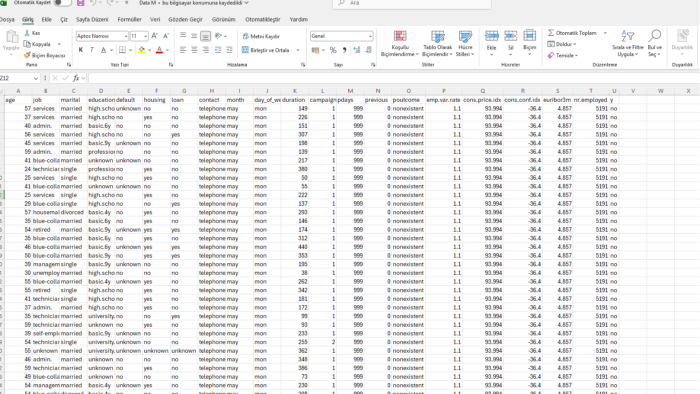
Task: Click the Save icon in title bar
Action: click(x=80, y=3)
